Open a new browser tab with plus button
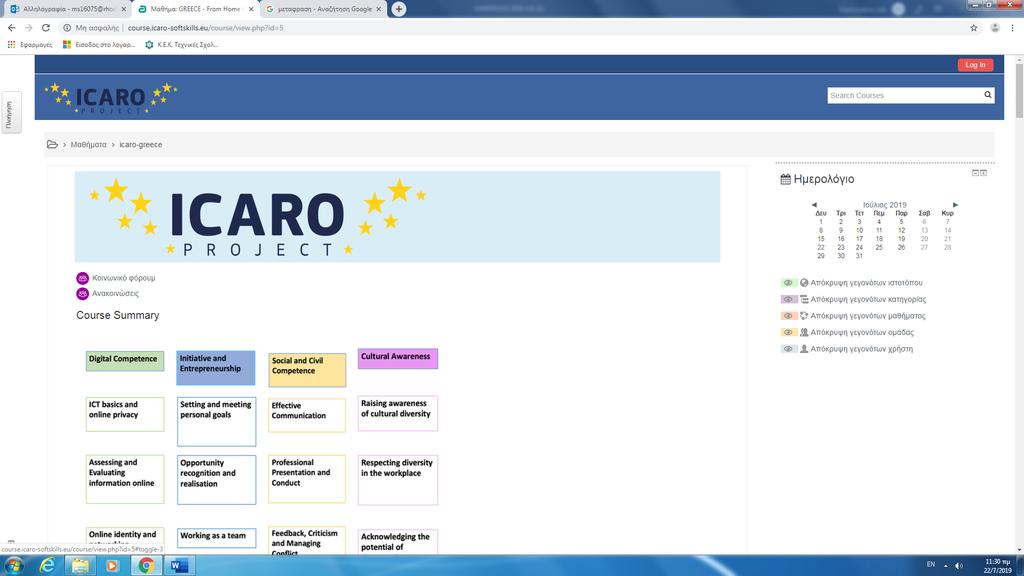The height and width of the screenshot is (576, 1024). [398, 9]
